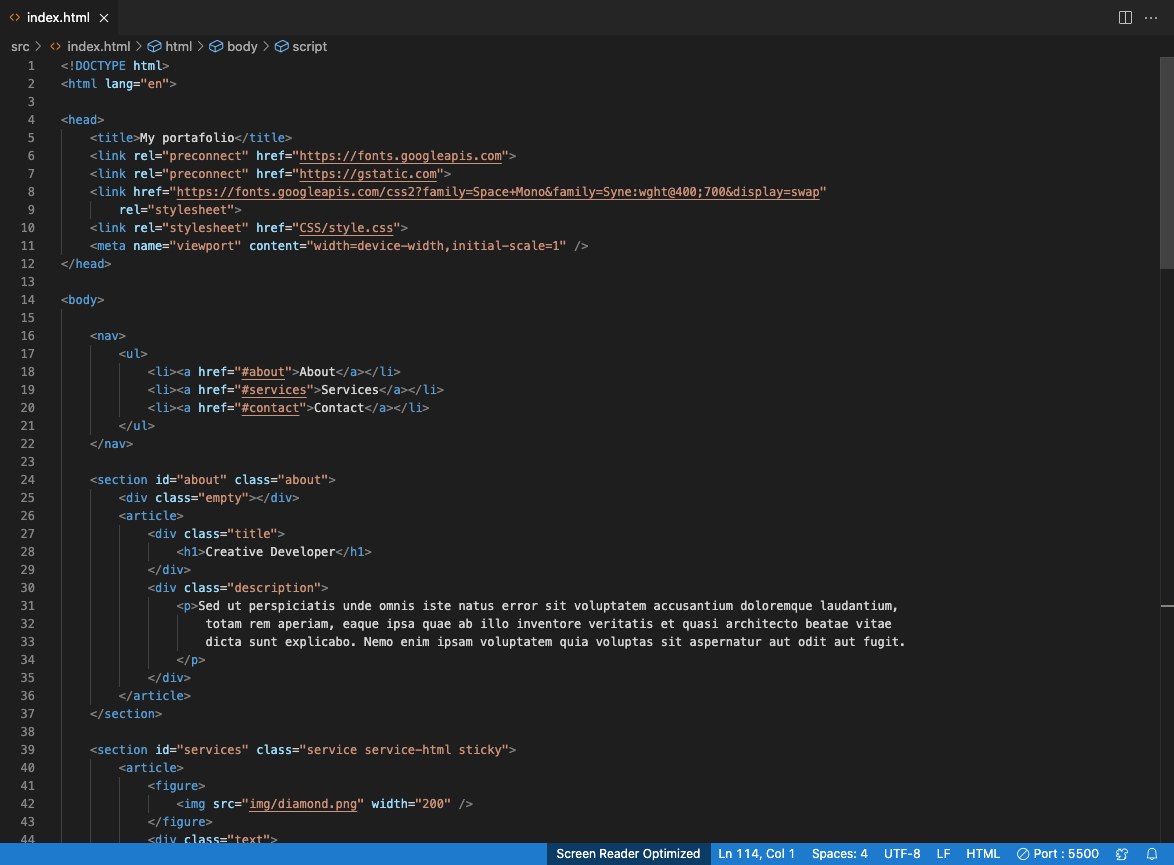Open the Spaces: 4 indentation selector

[x=839, y=854]
